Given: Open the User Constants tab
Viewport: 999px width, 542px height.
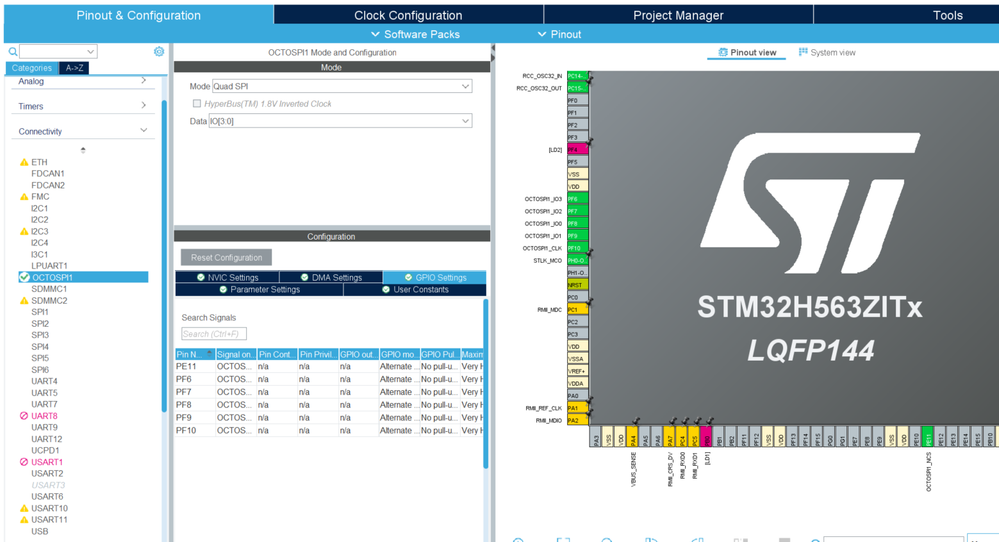Looking at the screenshot, I should click(415, 289).
